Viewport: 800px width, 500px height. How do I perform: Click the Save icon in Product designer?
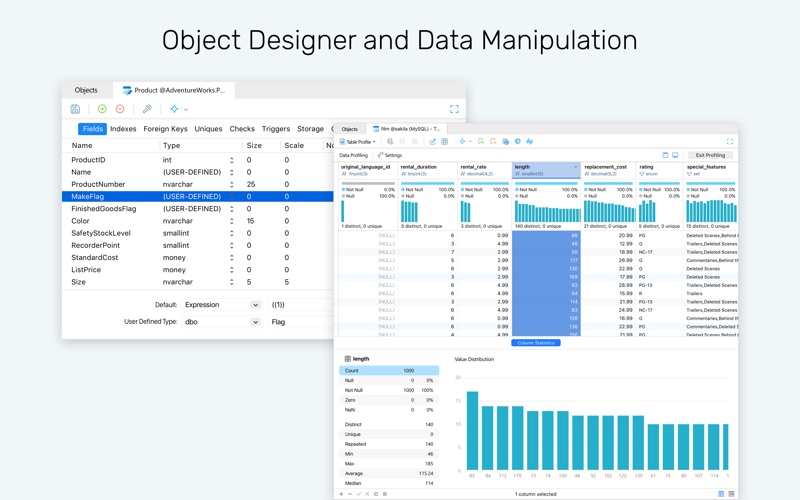[x=75, y=109]
